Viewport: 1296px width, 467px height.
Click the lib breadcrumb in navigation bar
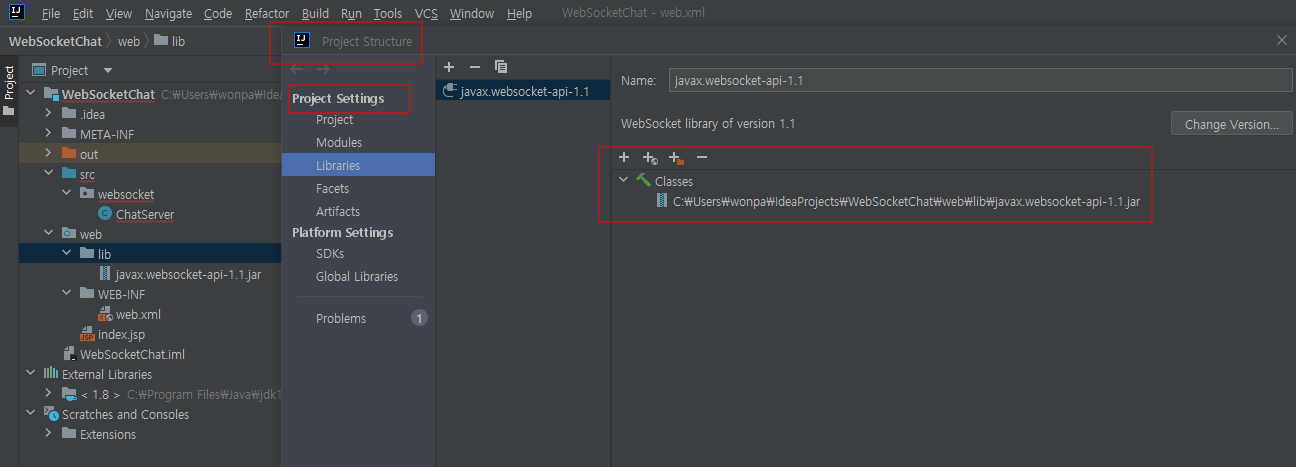170,41
